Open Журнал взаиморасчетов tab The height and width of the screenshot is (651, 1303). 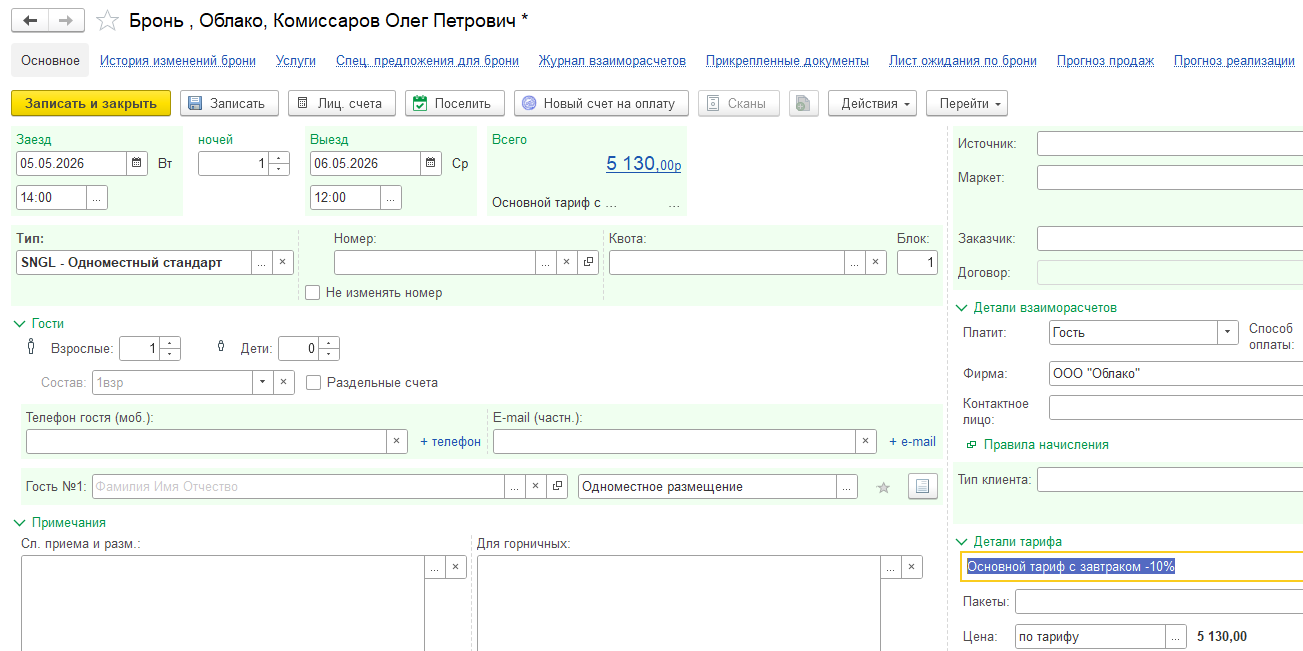612,61
